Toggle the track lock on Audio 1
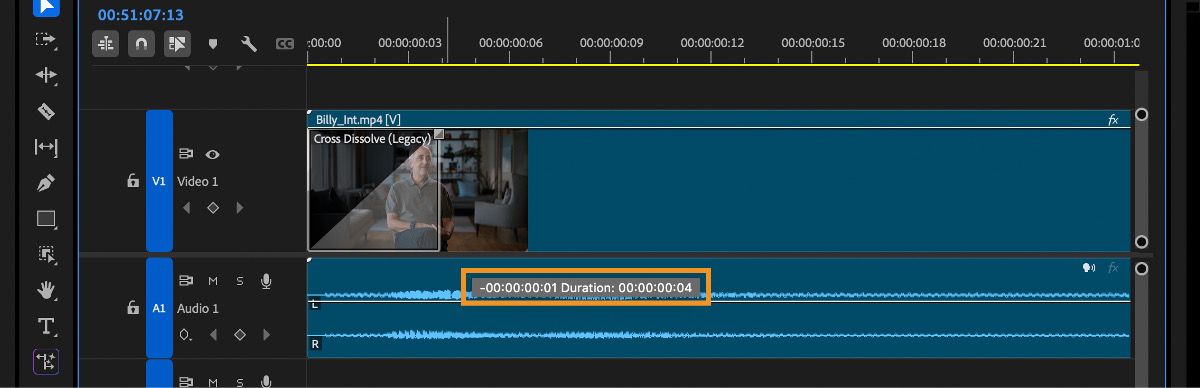 (x=132, y=308)
